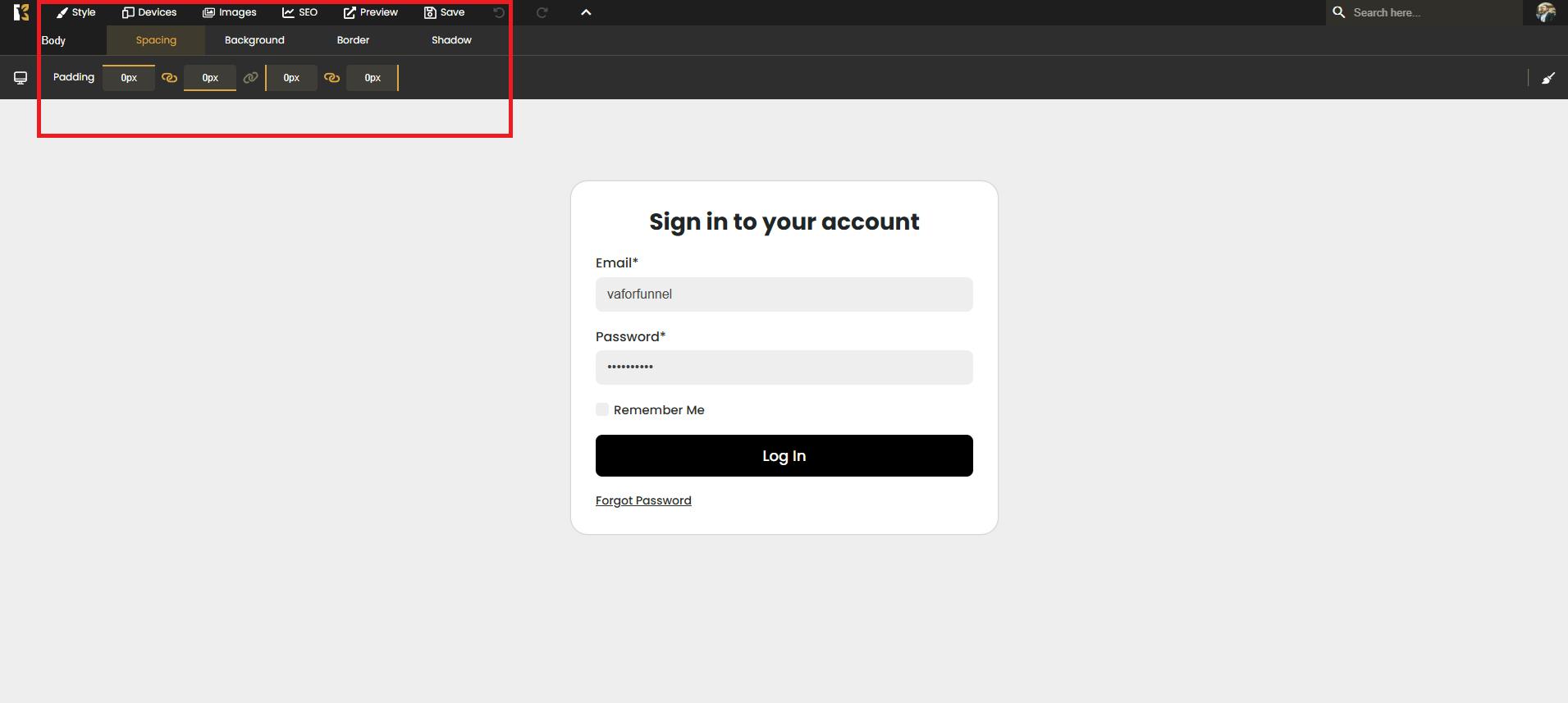The image size is (1568, 703).
Task: Check the Remember Me checkbox
Action: [602, 409]
